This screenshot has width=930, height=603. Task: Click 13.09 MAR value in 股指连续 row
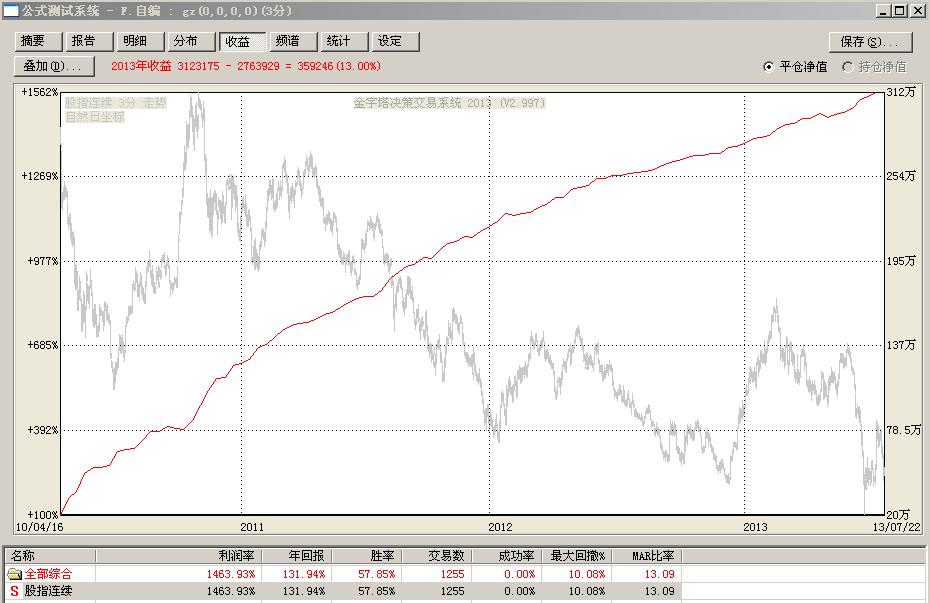point(660,591)
